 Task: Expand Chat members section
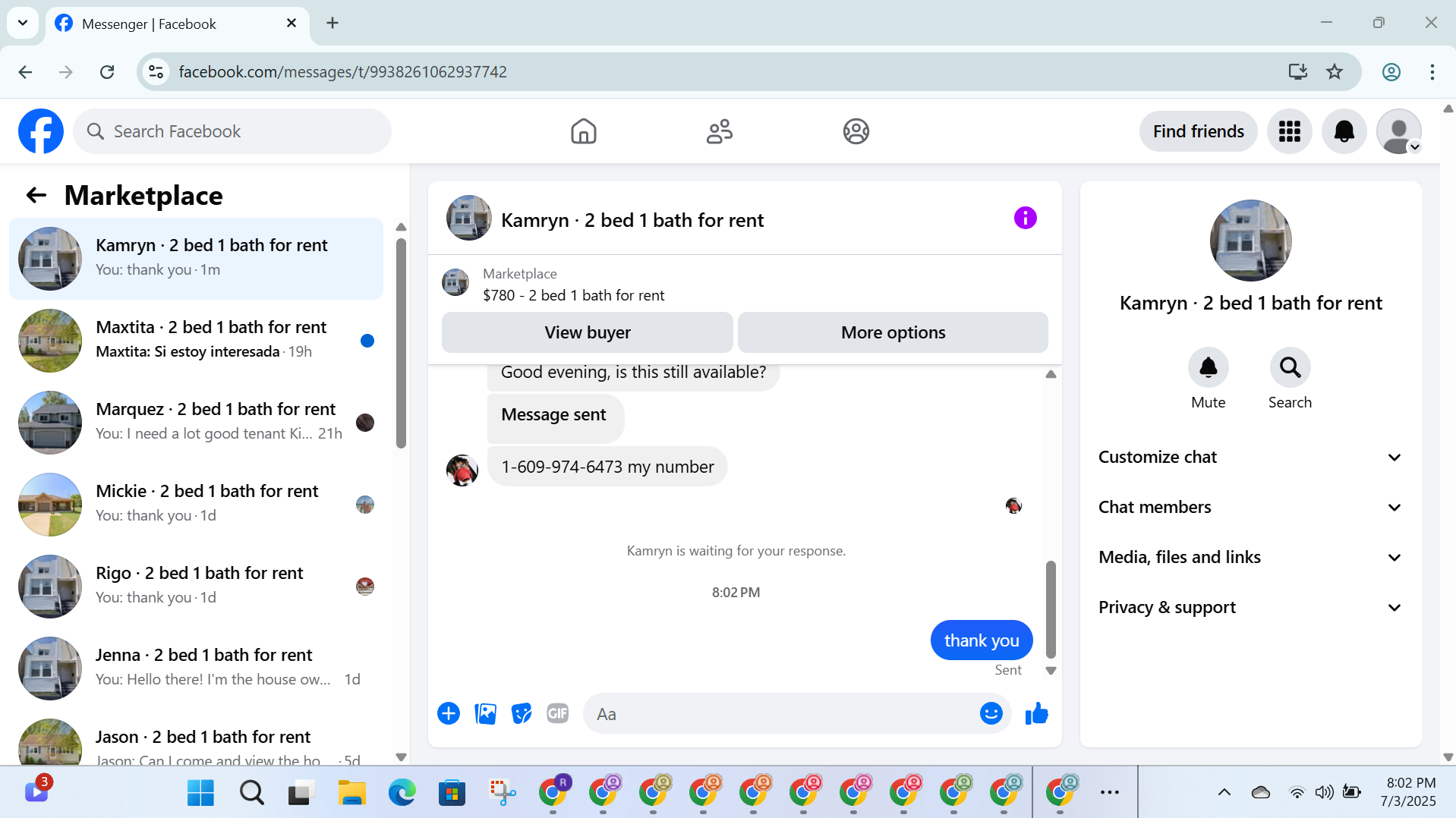(x=1250, y=507)
